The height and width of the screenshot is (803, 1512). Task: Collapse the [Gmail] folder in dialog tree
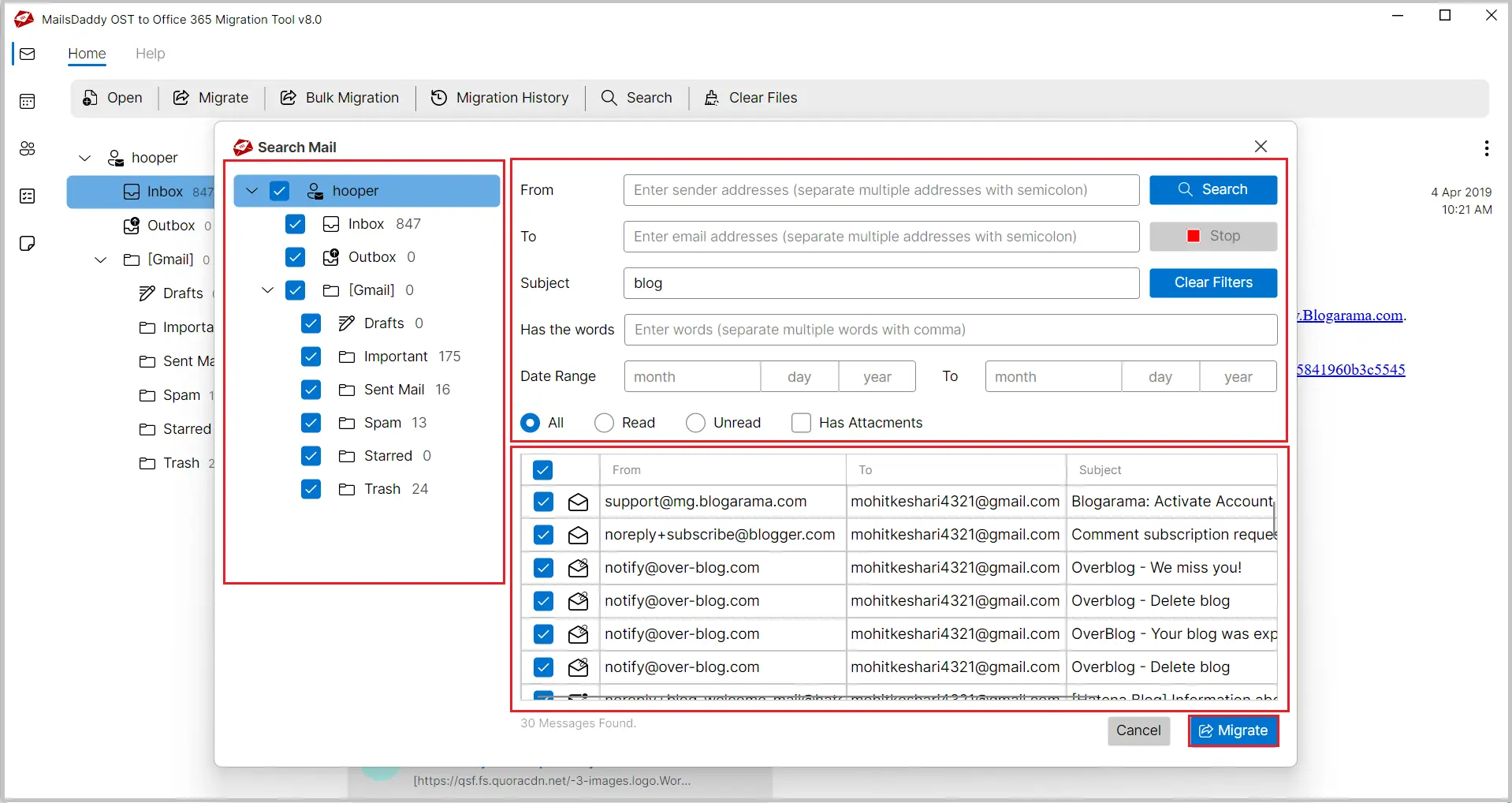(x=268, y=290)
